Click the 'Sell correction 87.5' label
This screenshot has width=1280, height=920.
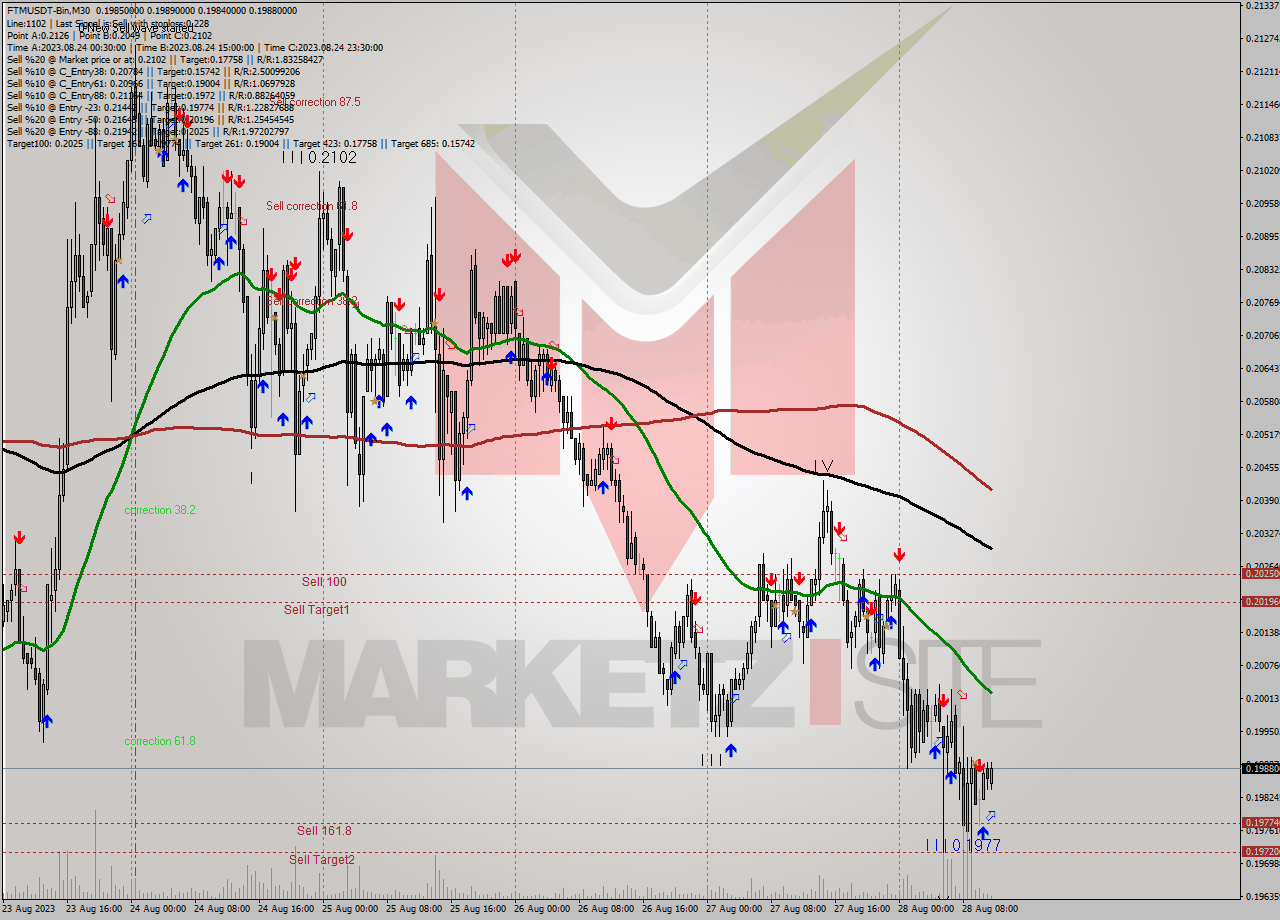315,102
